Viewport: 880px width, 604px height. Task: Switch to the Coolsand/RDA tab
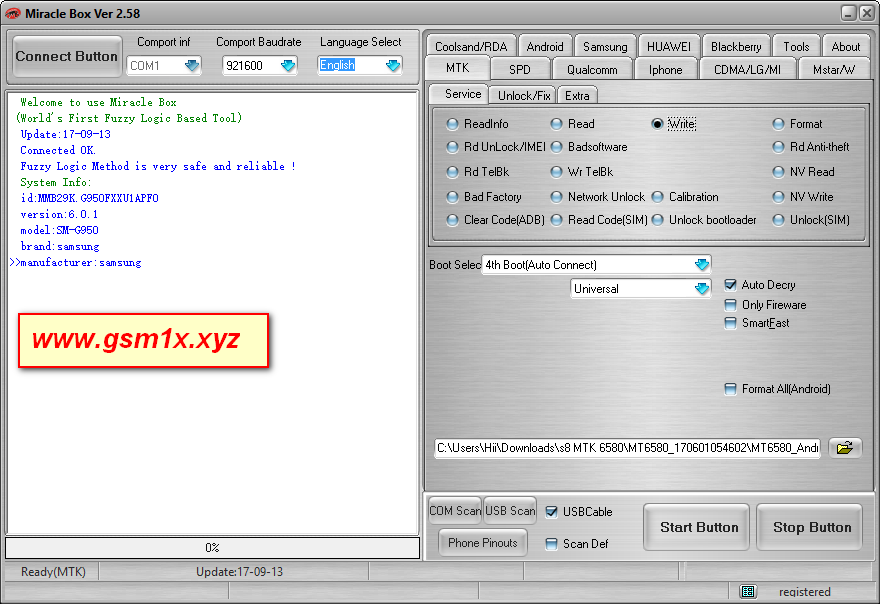click(471, 47)
